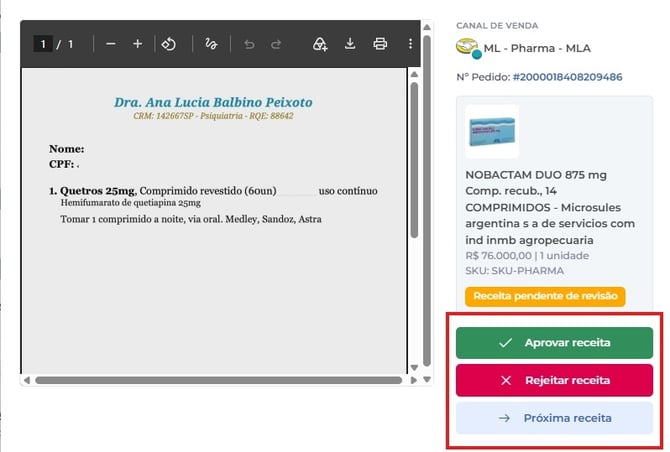The height and width of the screenshot is (452, 670).
Task: Click the add-to-Drive icon in PDF toolbar
Action: coord(320,44)
